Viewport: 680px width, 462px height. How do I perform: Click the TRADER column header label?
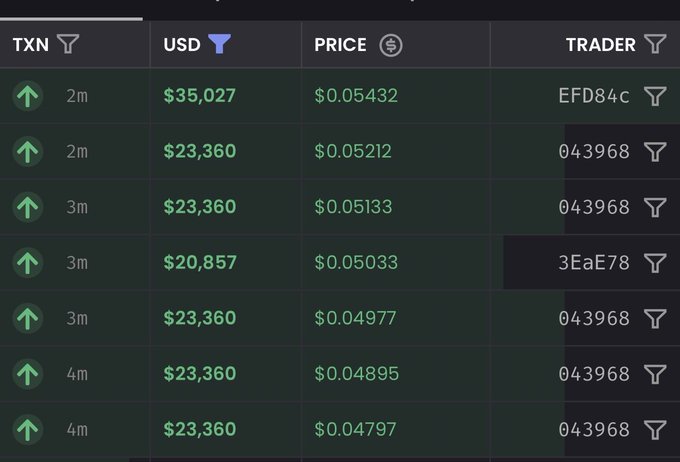coord(601,45)
